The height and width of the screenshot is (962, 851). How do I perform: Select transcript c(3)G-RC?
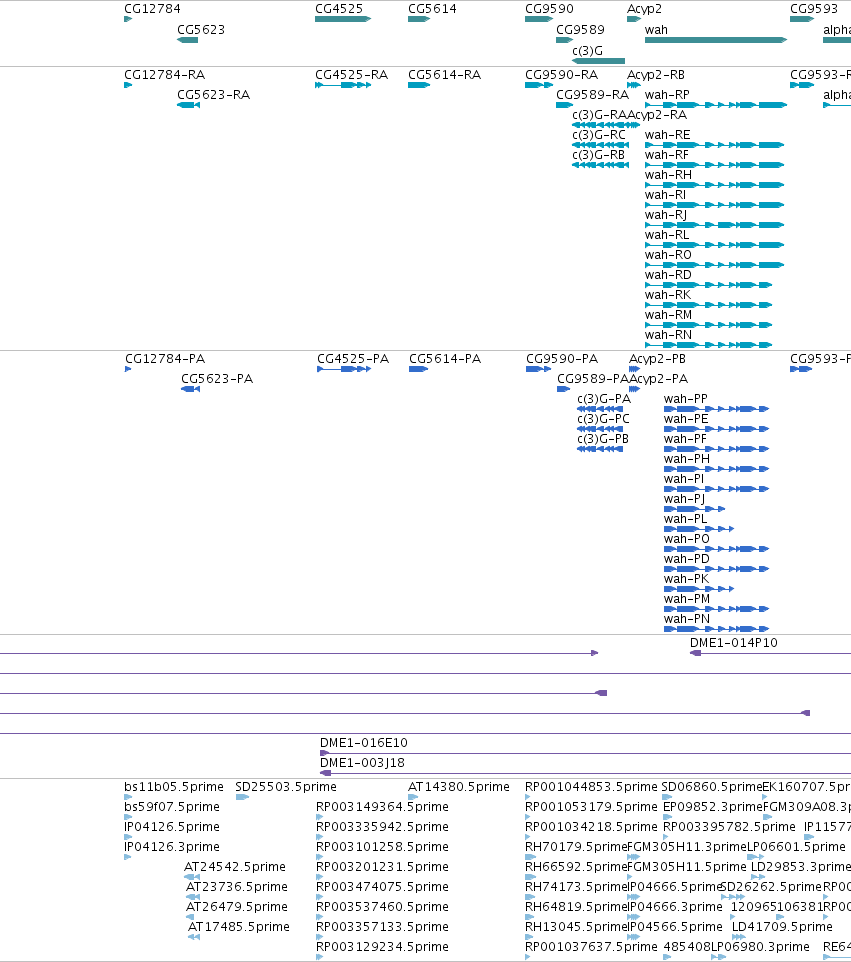click(x=599, y=135)
